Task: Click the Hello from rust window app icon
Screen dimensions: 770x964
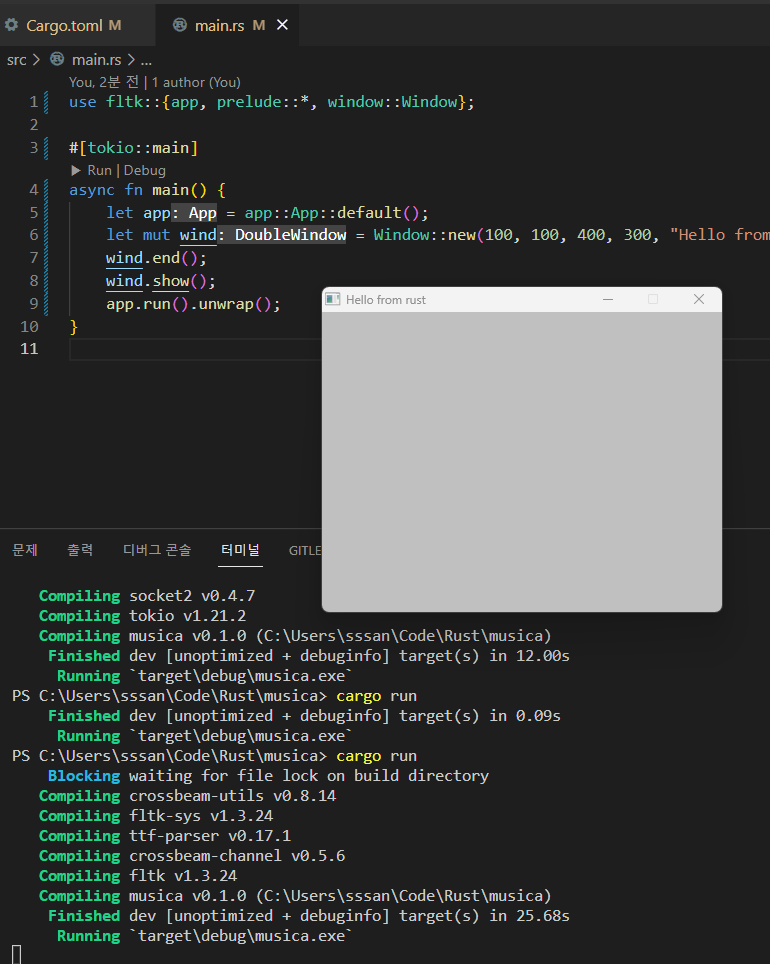Action: (x=333, y=299)
